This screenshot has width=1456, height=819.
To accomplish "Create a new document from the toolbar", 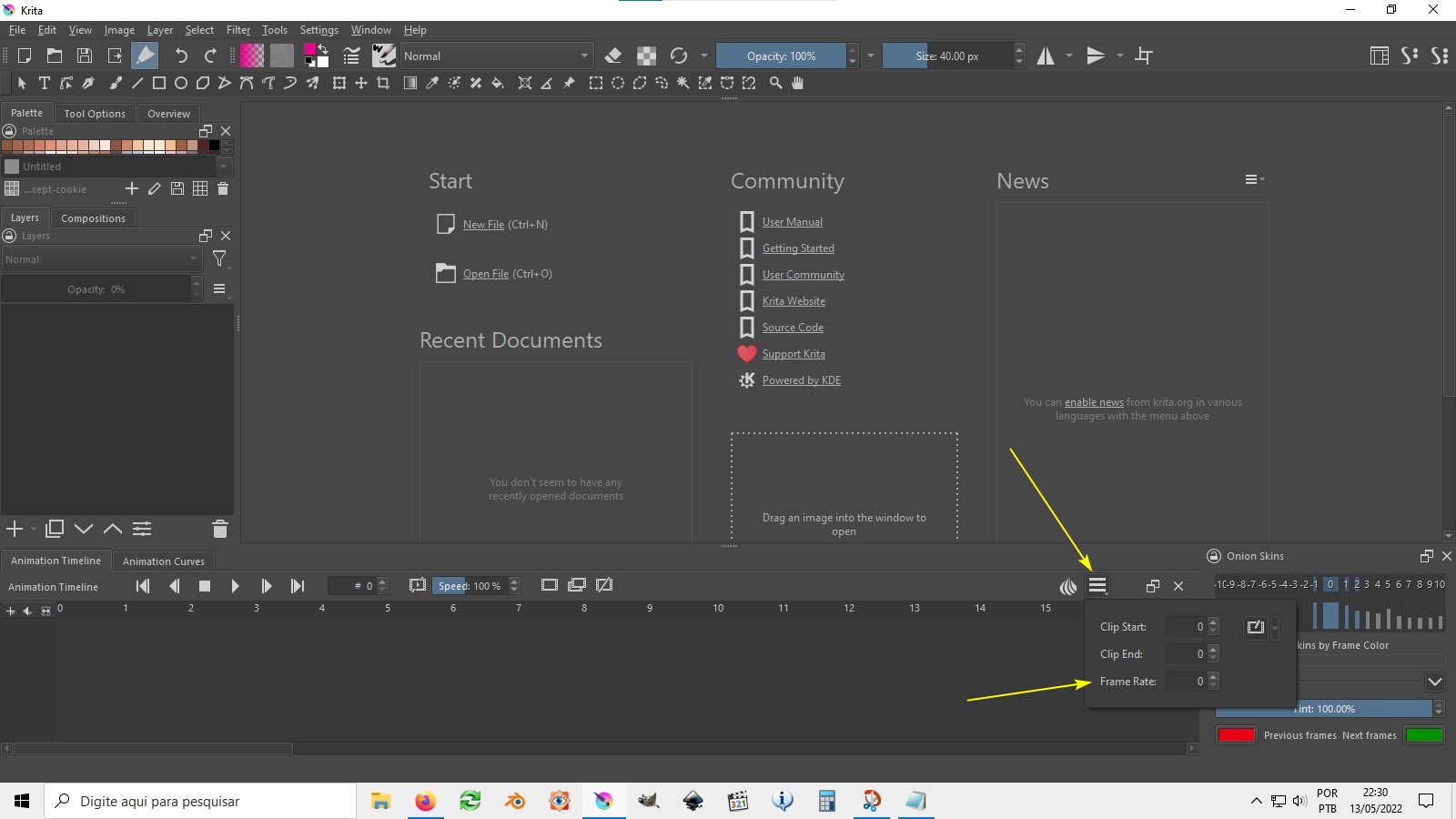I will tap(25, 56).
